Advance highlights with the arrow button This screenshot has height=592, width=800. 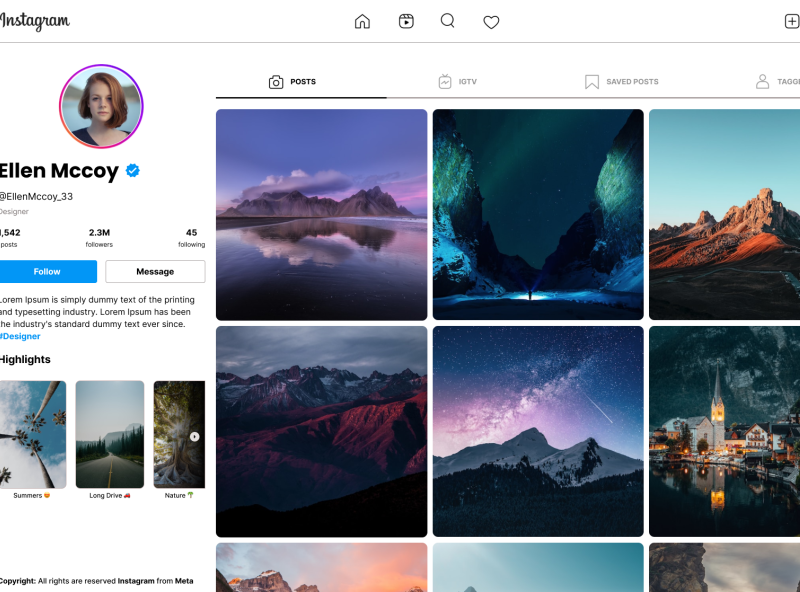[x=194, y=436]
